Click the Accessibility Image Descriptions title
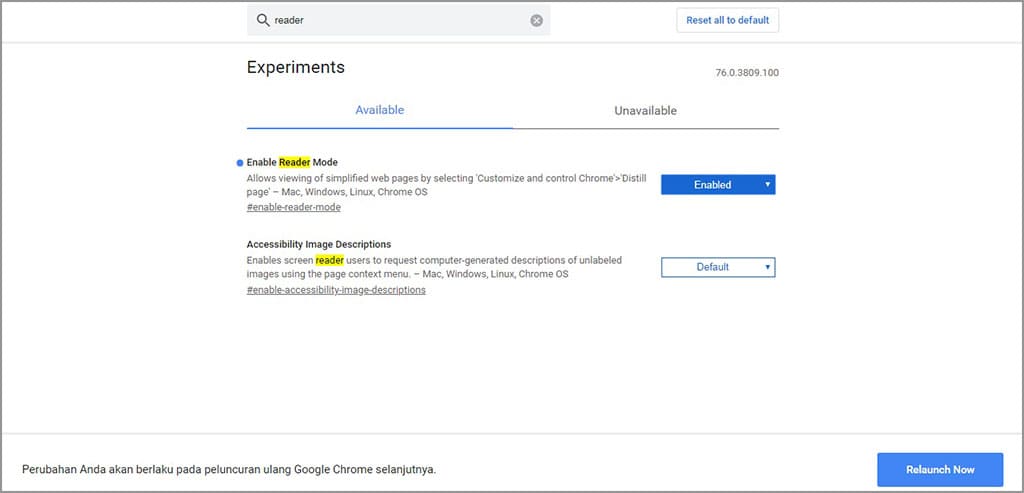Screen dimensions: 1024x493 click(319, 244)
